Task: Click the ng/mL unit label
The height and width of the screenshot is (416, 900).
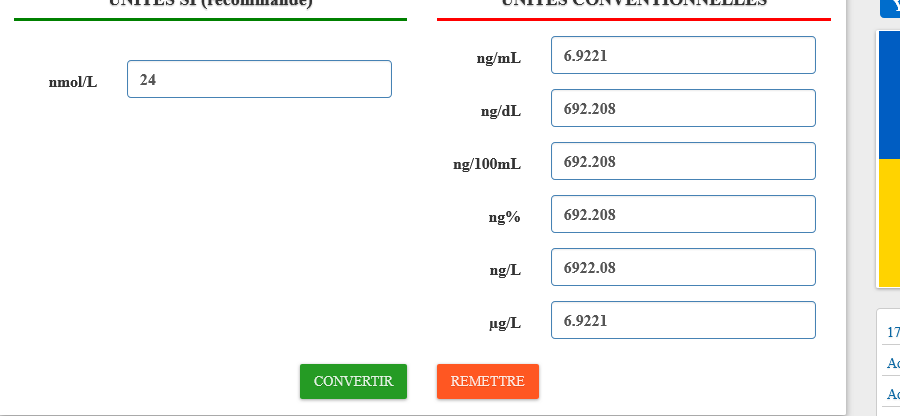Action: coord(499,58)
